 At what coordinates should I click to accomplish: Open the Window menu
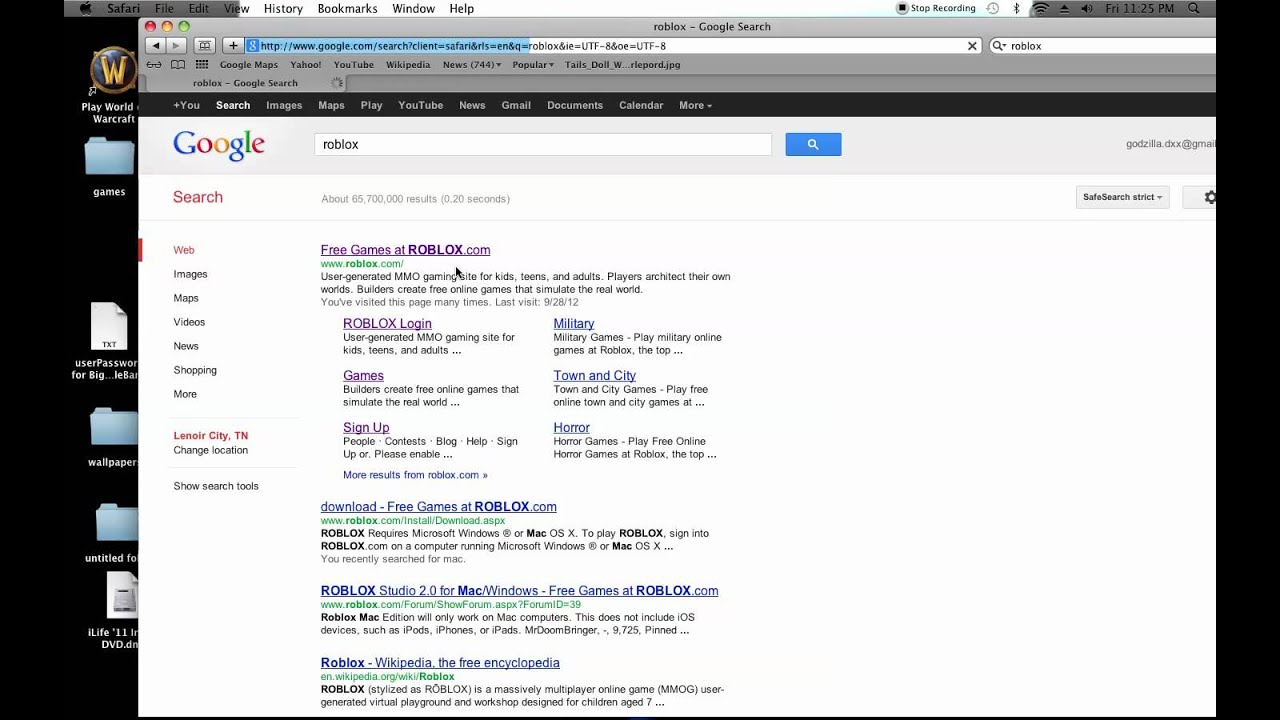coord(413,8)
